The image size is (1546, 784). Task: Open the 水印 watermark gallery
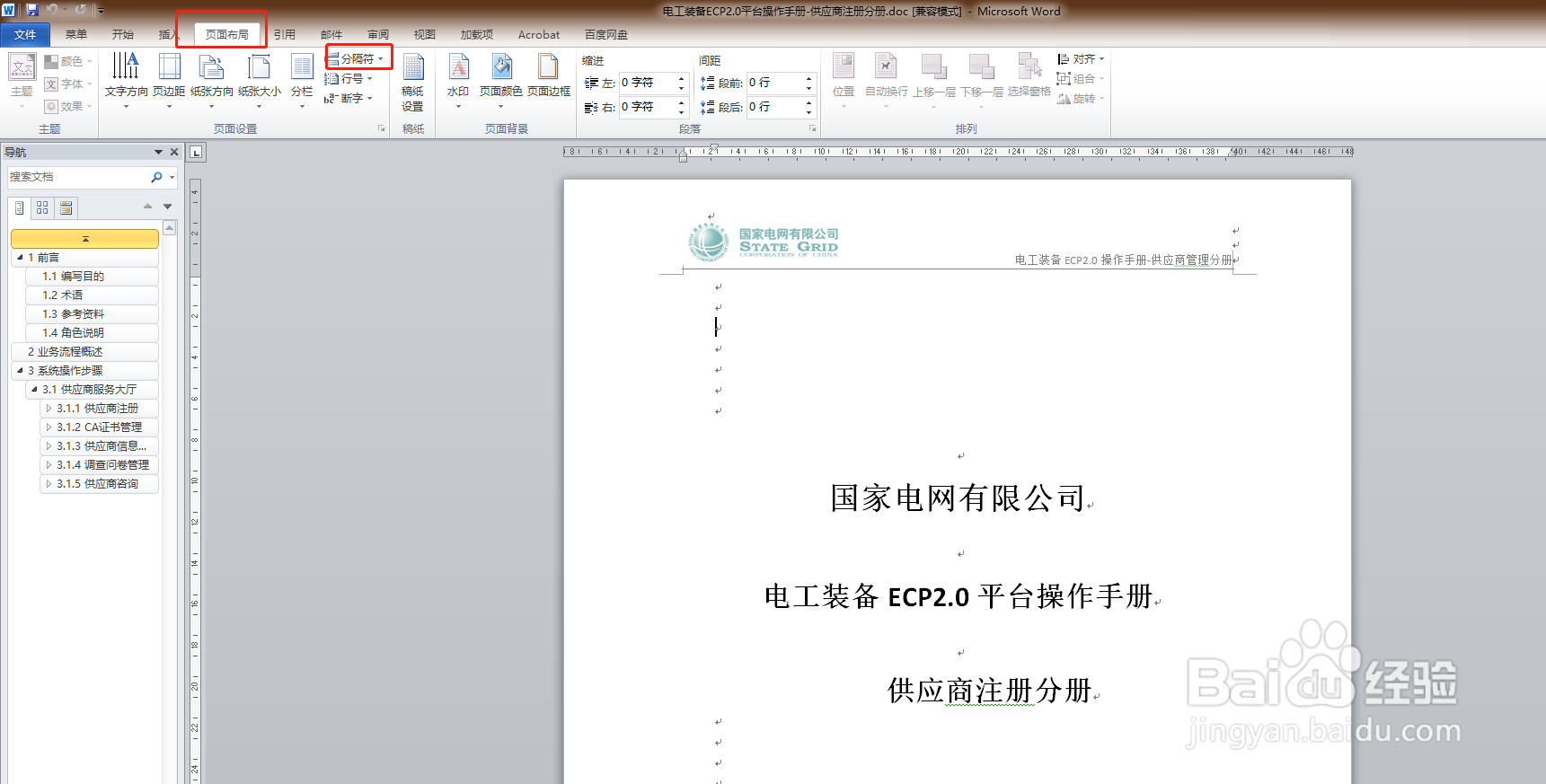pos(458,81)
